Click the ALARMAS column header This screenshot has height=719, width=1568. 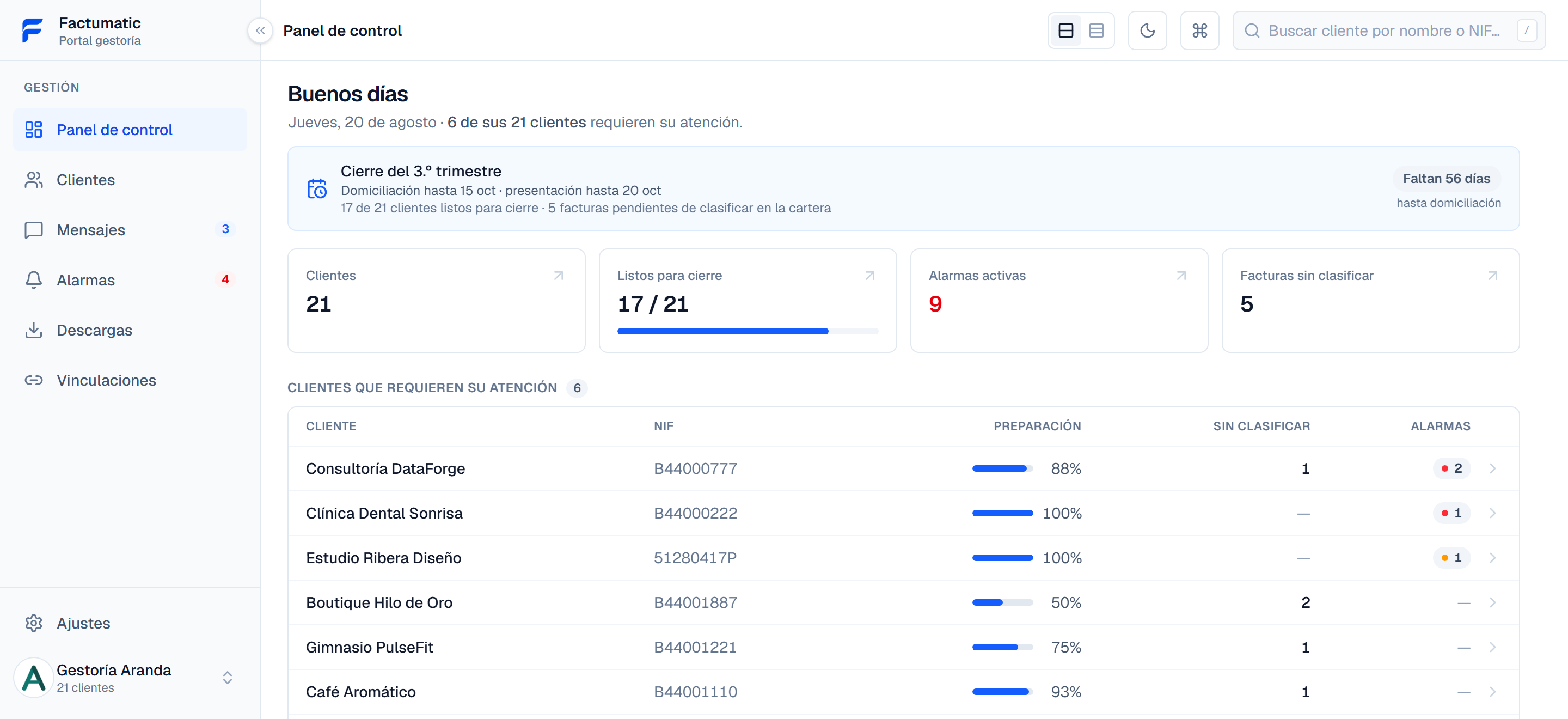click(1440, 426)
